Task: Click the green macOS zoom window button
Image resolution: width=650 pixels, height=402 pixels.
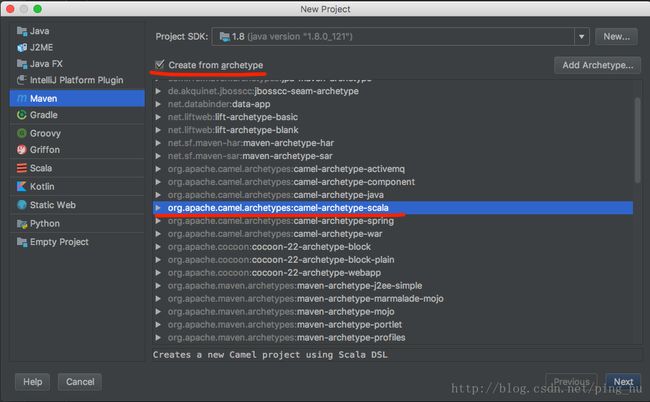Action: pyautogui.click(x=37, y=9)
